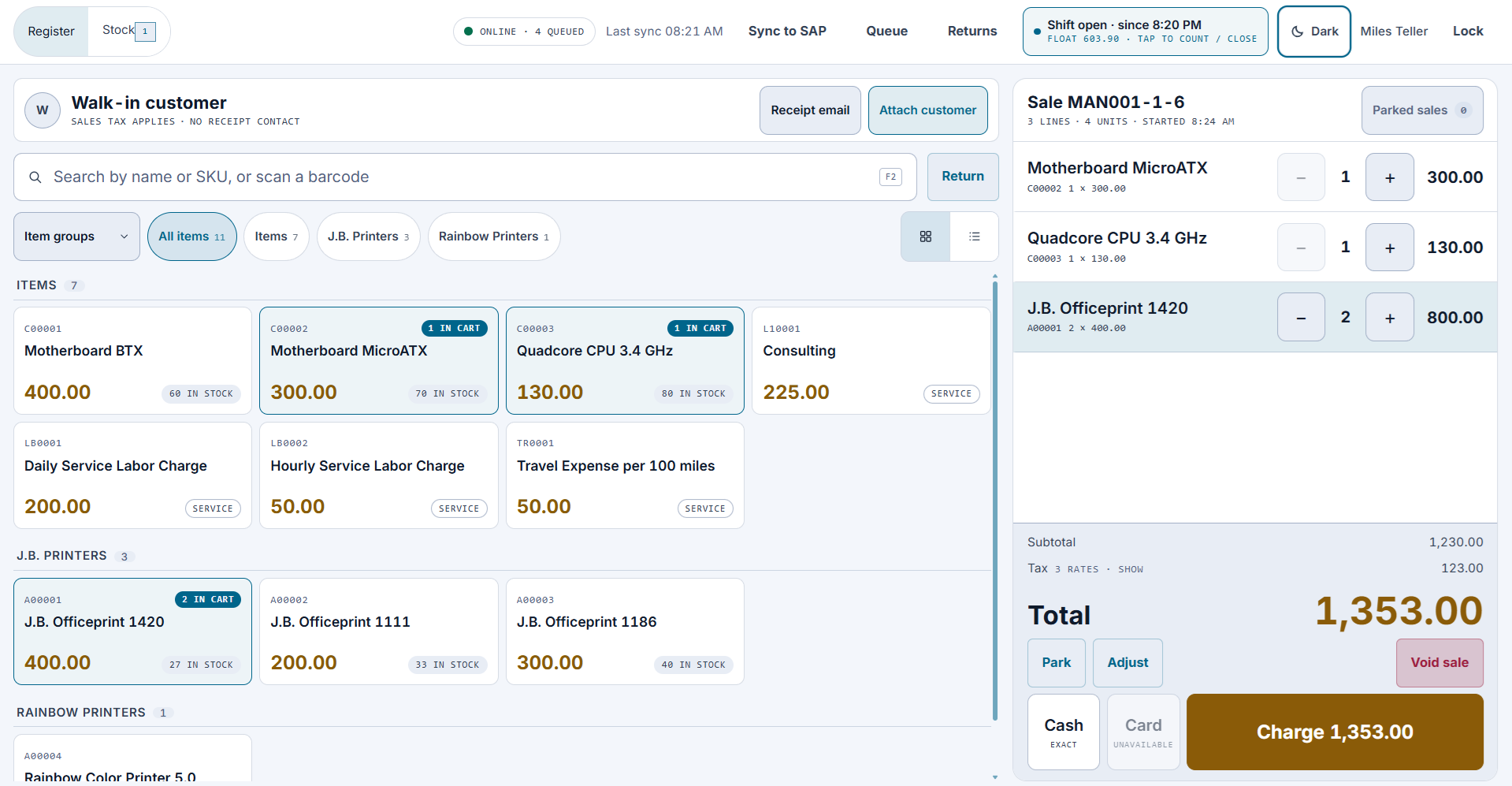Switch to grid view icon

(x=925, y=237)
